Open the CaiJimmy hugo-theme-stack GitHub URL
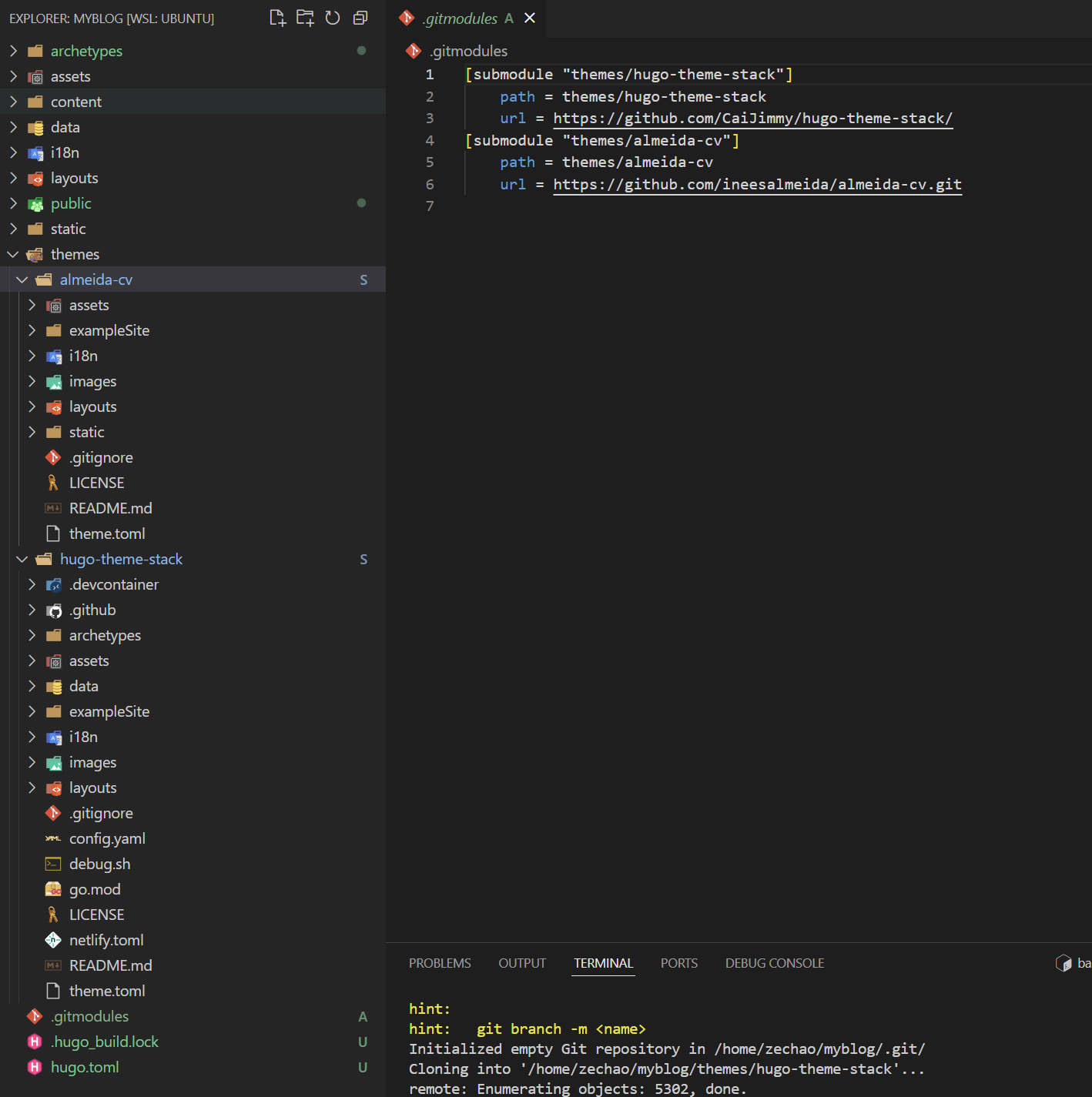This screenshot has width=1092, height=1097. point(752,119)
